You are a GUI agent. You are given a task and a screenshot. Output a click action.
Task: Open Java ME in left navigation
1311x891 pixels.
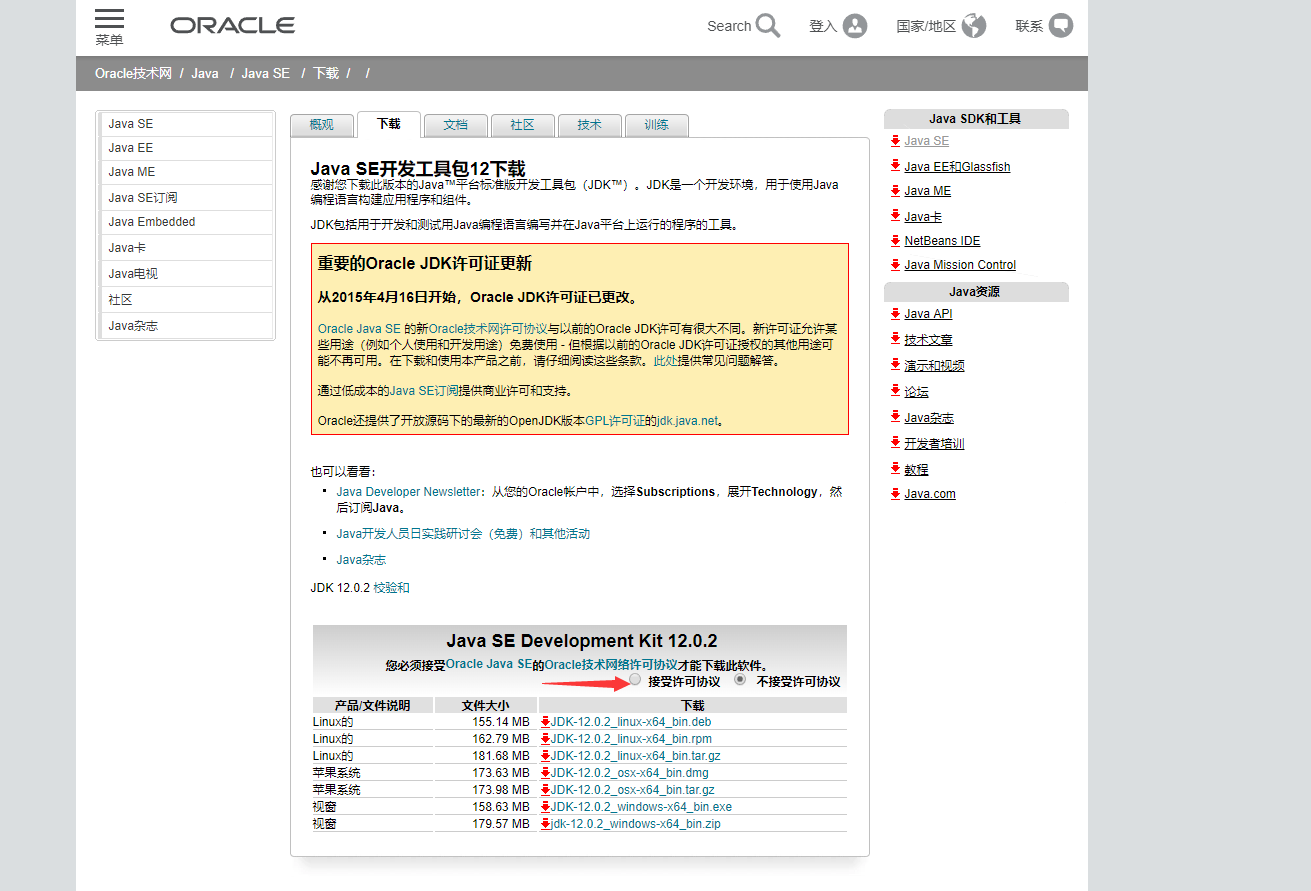click(186, 172)
